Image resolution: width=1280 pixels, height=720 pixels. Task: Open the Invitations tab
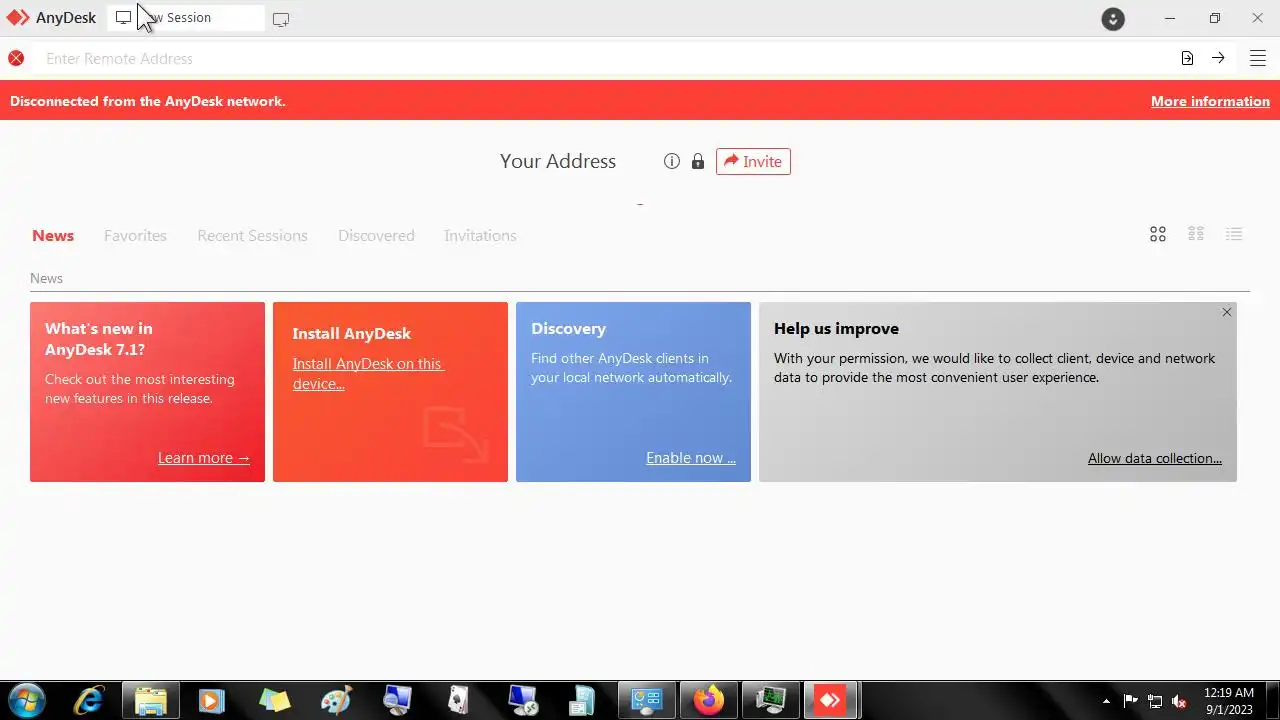coord(480,236)
